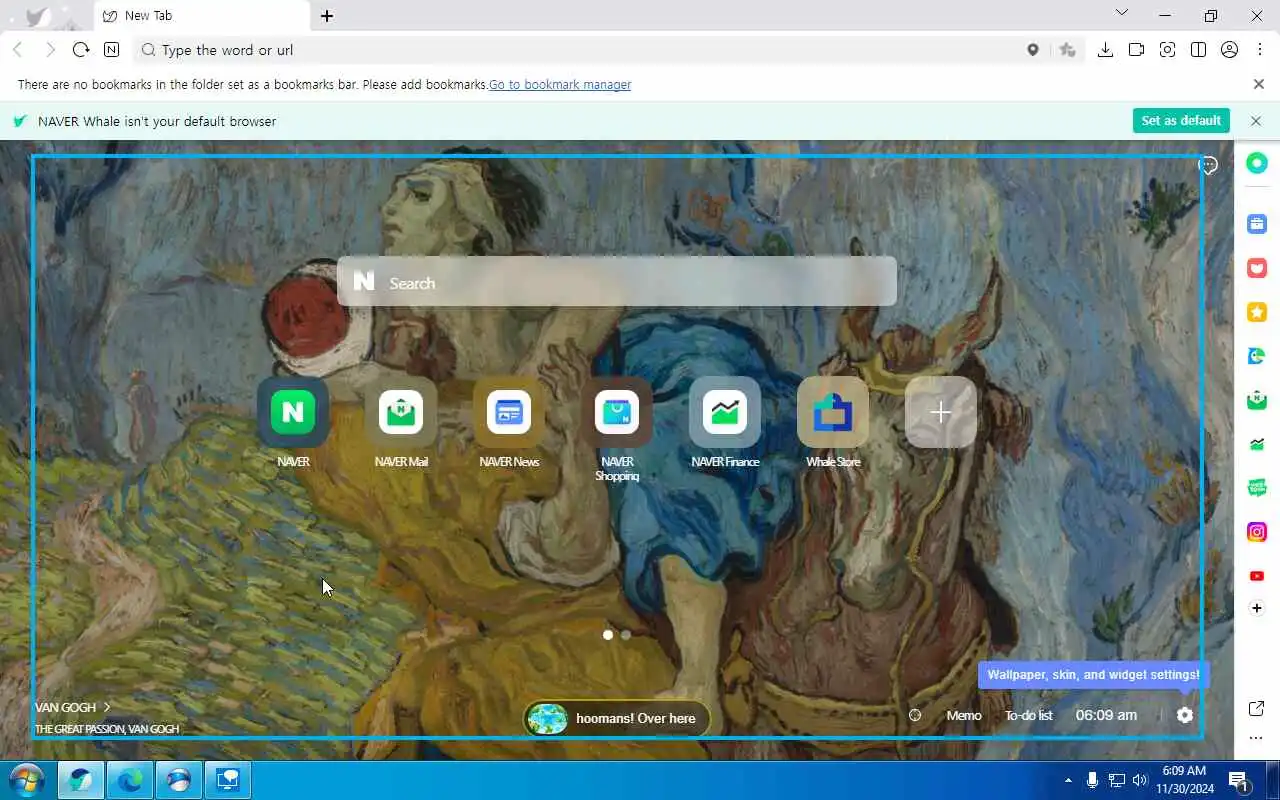
Task: Add a sidebar app with the plus icon
Action: pos(1257,608)
